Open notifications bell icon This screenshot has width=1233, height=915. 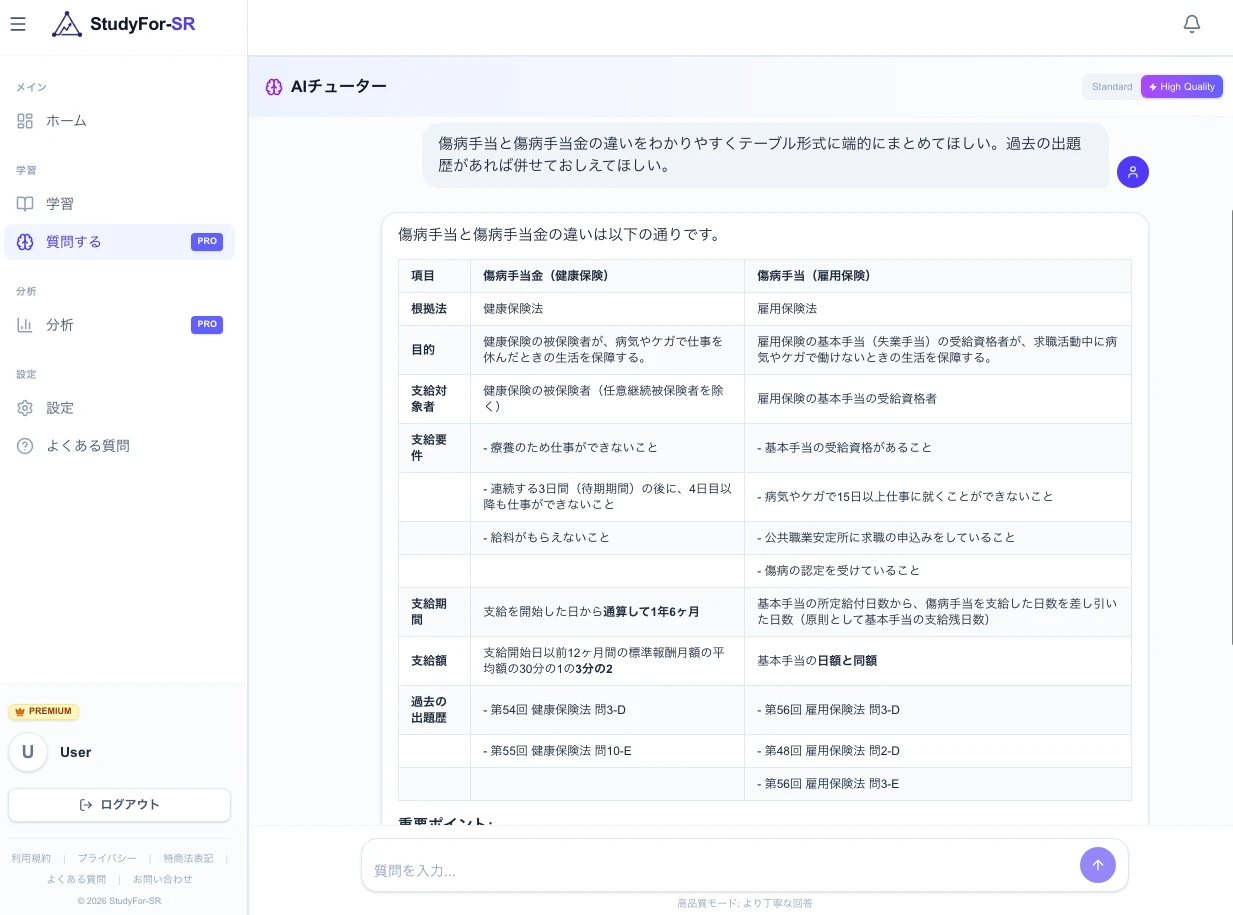pyautogui.click(x=1191, y=24)
